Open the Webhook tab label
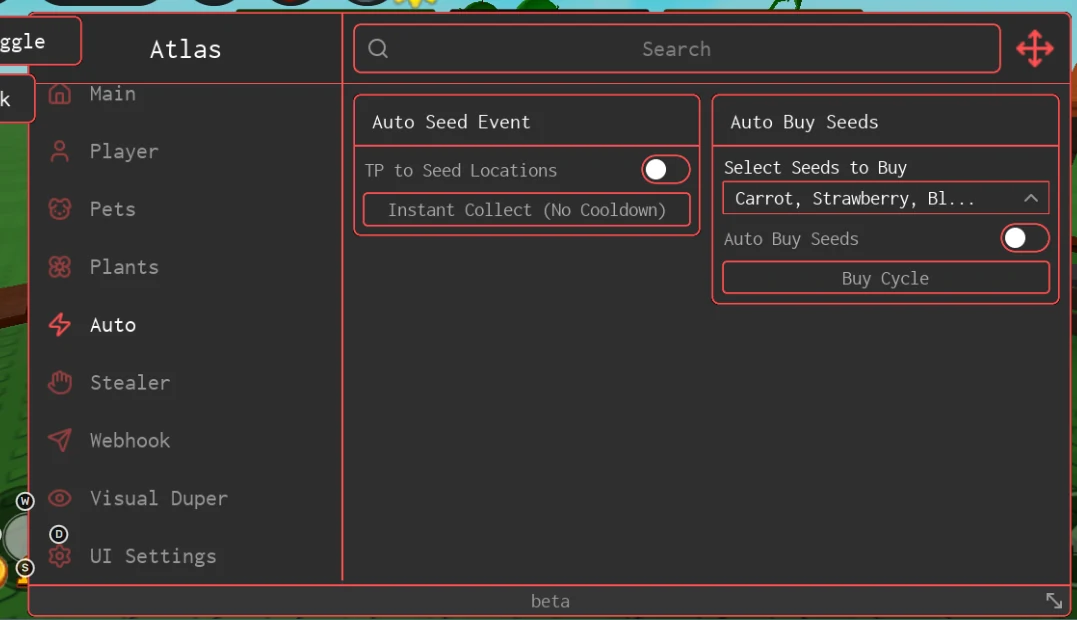Image resolution: width=1077 pixels, height=620 pixels. (x=130, y=440)
